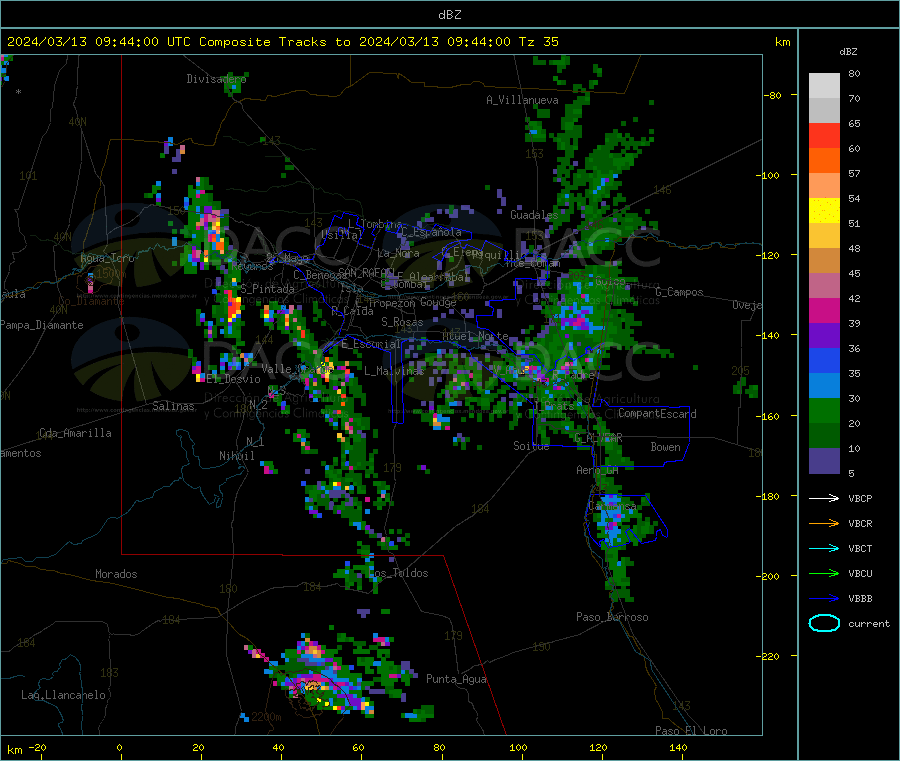Image resolution: width=900 pixels, height=761 pixels.
Task: Click the CompantEscard place label
Action: [657, 414]
